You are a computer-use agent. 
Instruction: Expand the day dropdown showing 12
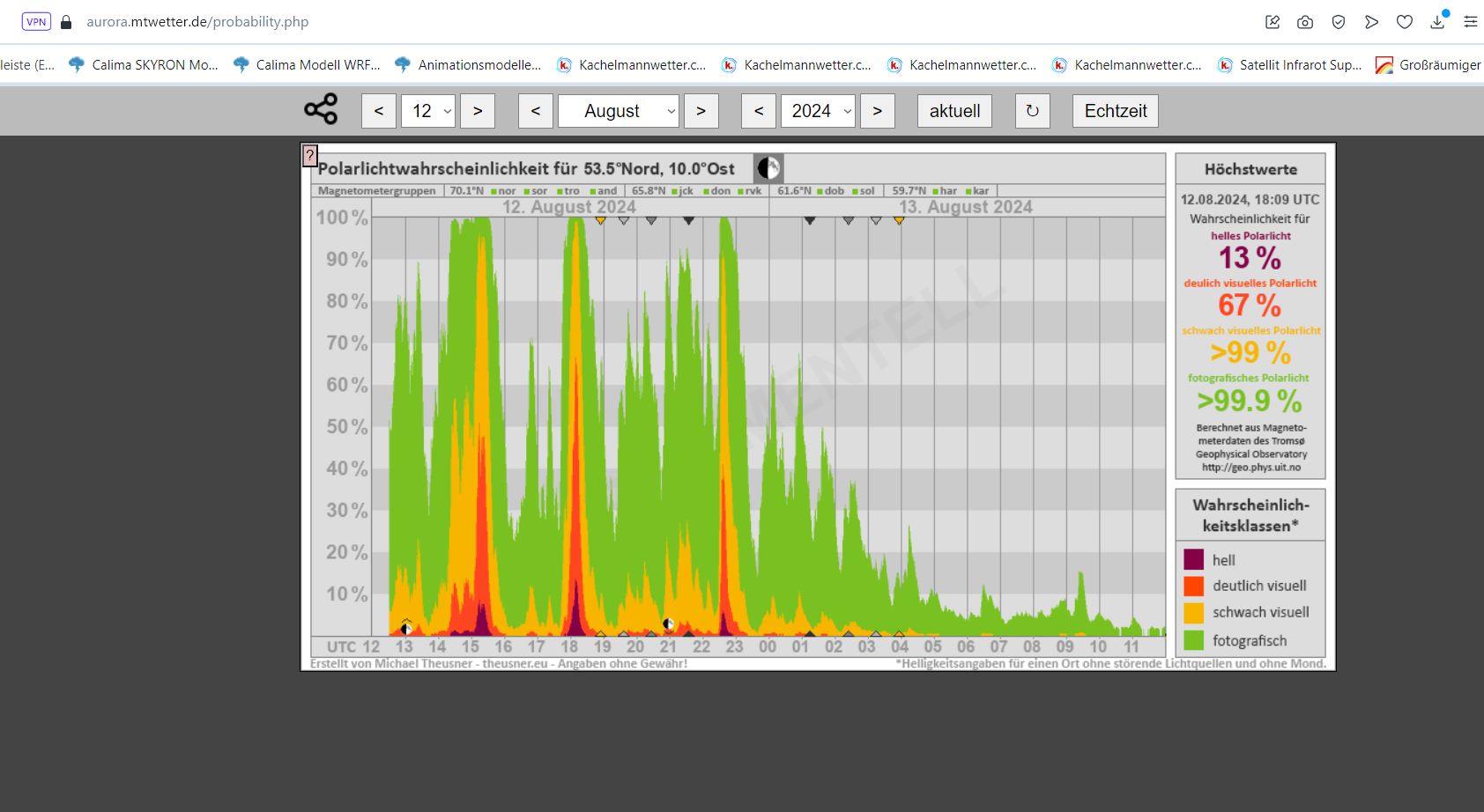click(428, 111)
